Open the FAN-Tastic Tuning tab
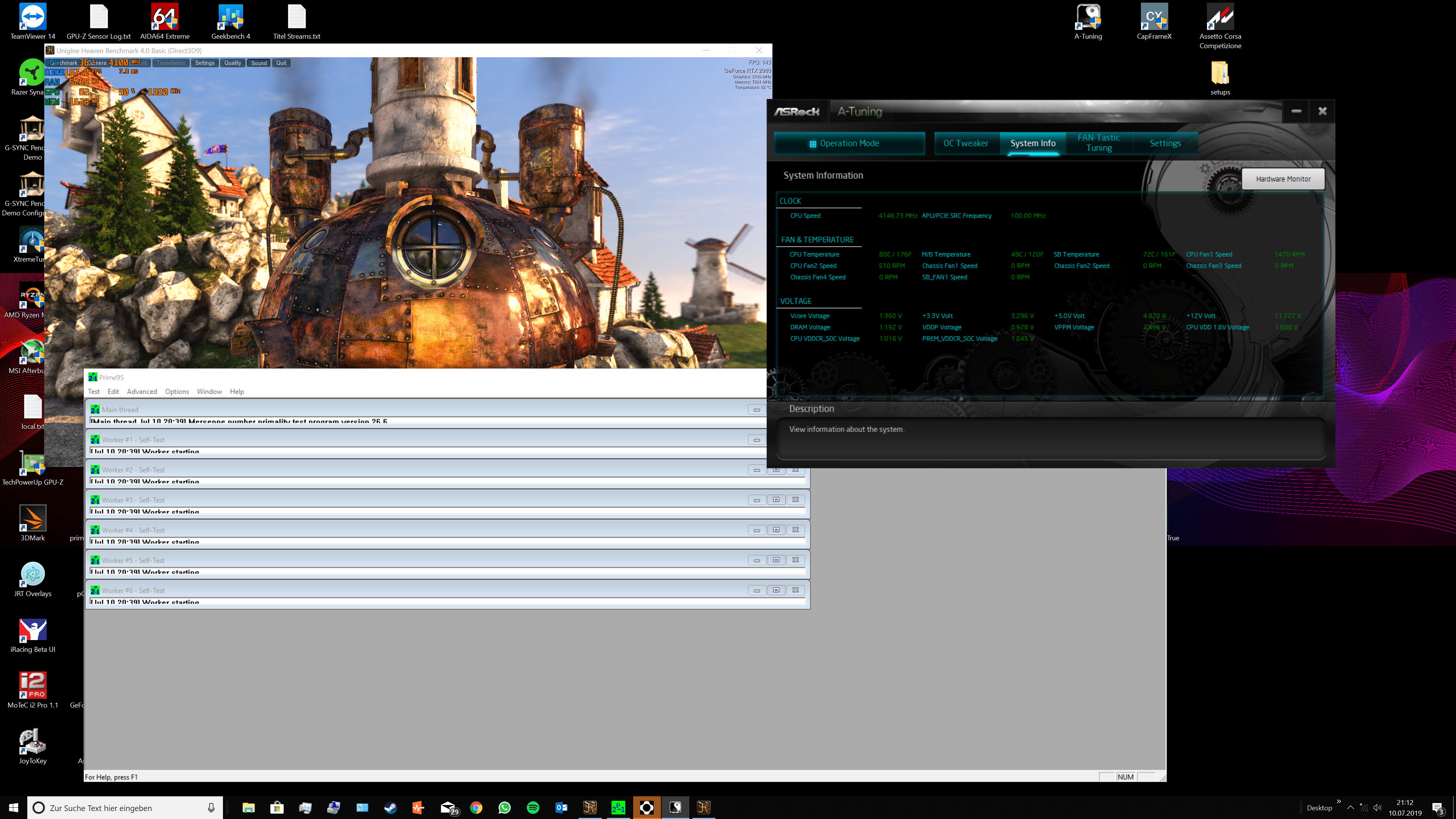This screenshot has height=819, width=1456. (1098, 143)
